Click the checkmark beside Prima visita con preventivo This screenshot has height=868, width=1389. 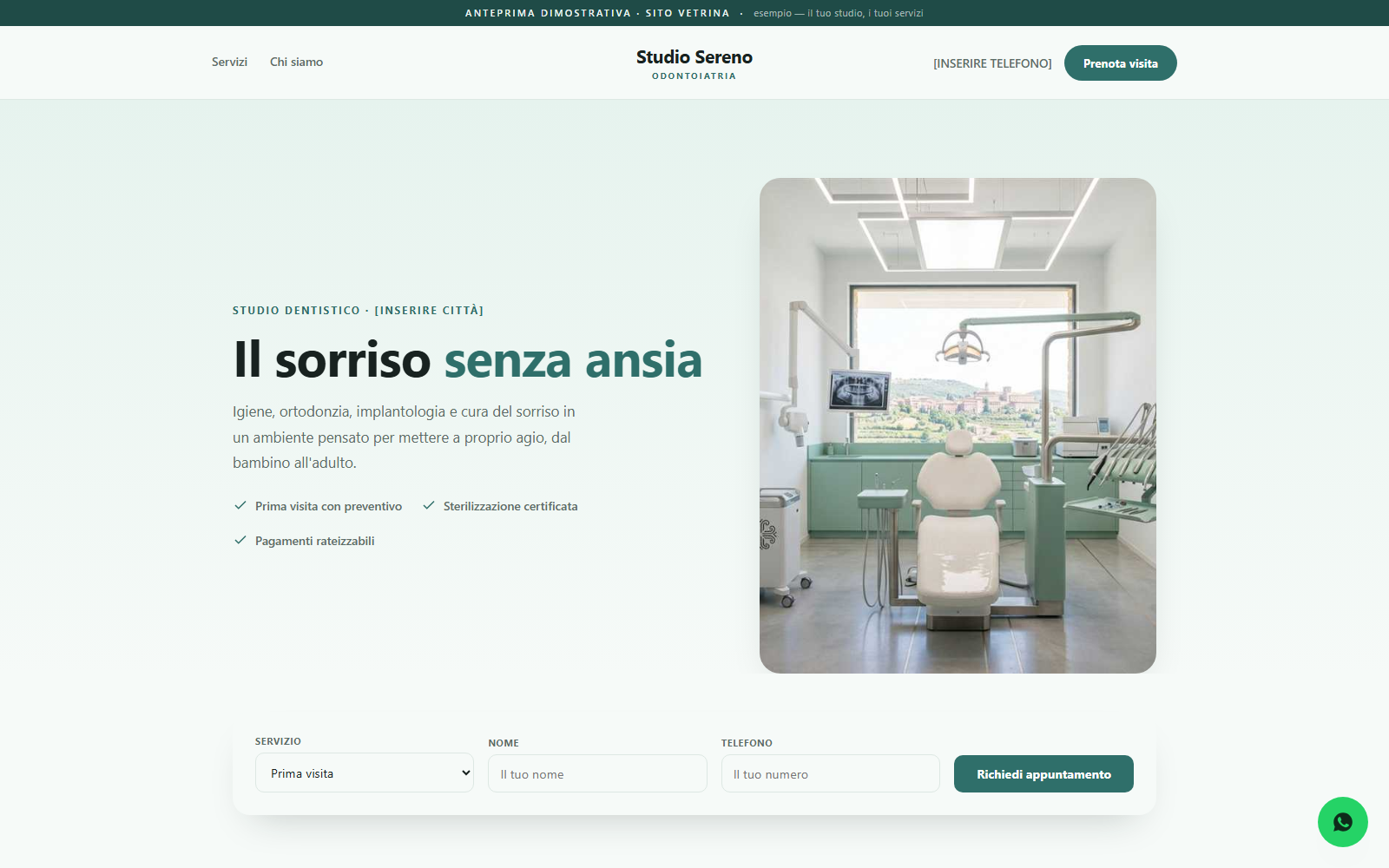click(240, 505)
